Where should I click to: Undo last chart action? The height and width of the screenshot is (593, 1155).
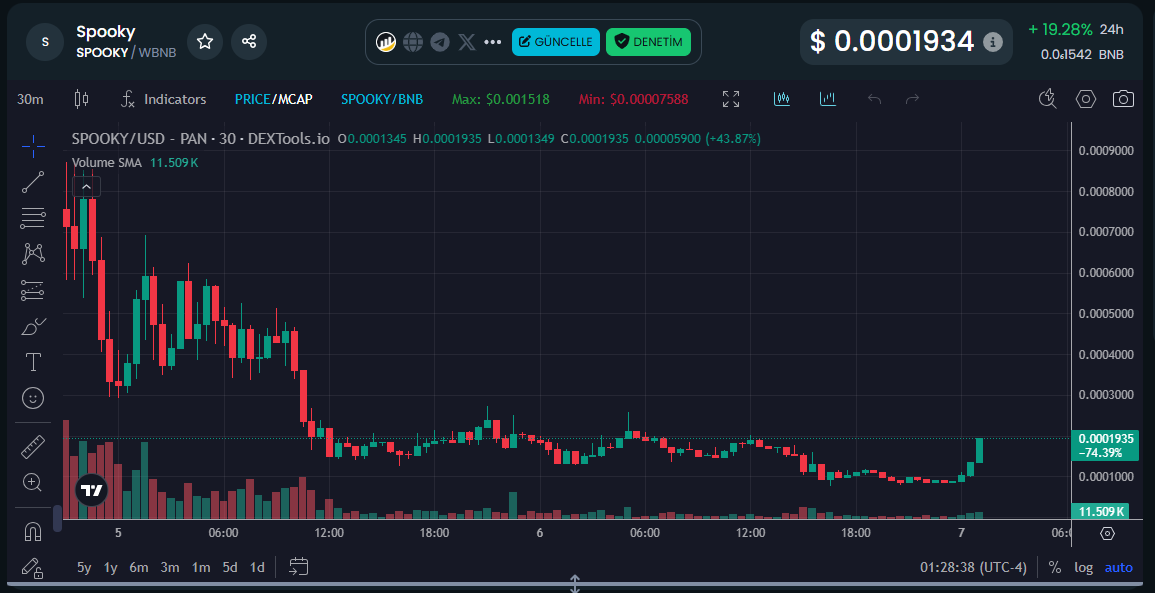874,99
